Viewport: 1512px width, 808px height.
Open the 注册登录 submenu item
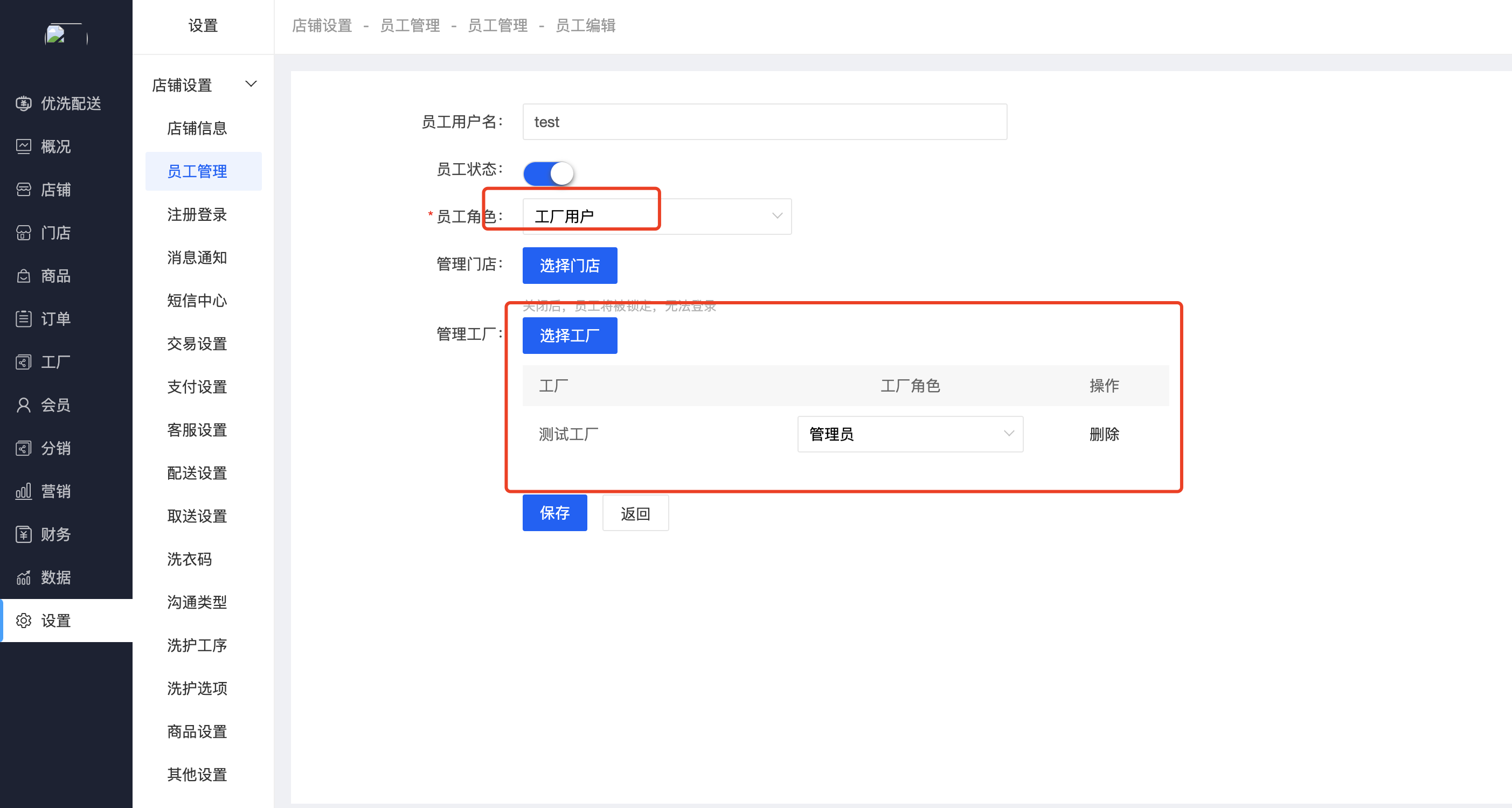click(197, 215)
